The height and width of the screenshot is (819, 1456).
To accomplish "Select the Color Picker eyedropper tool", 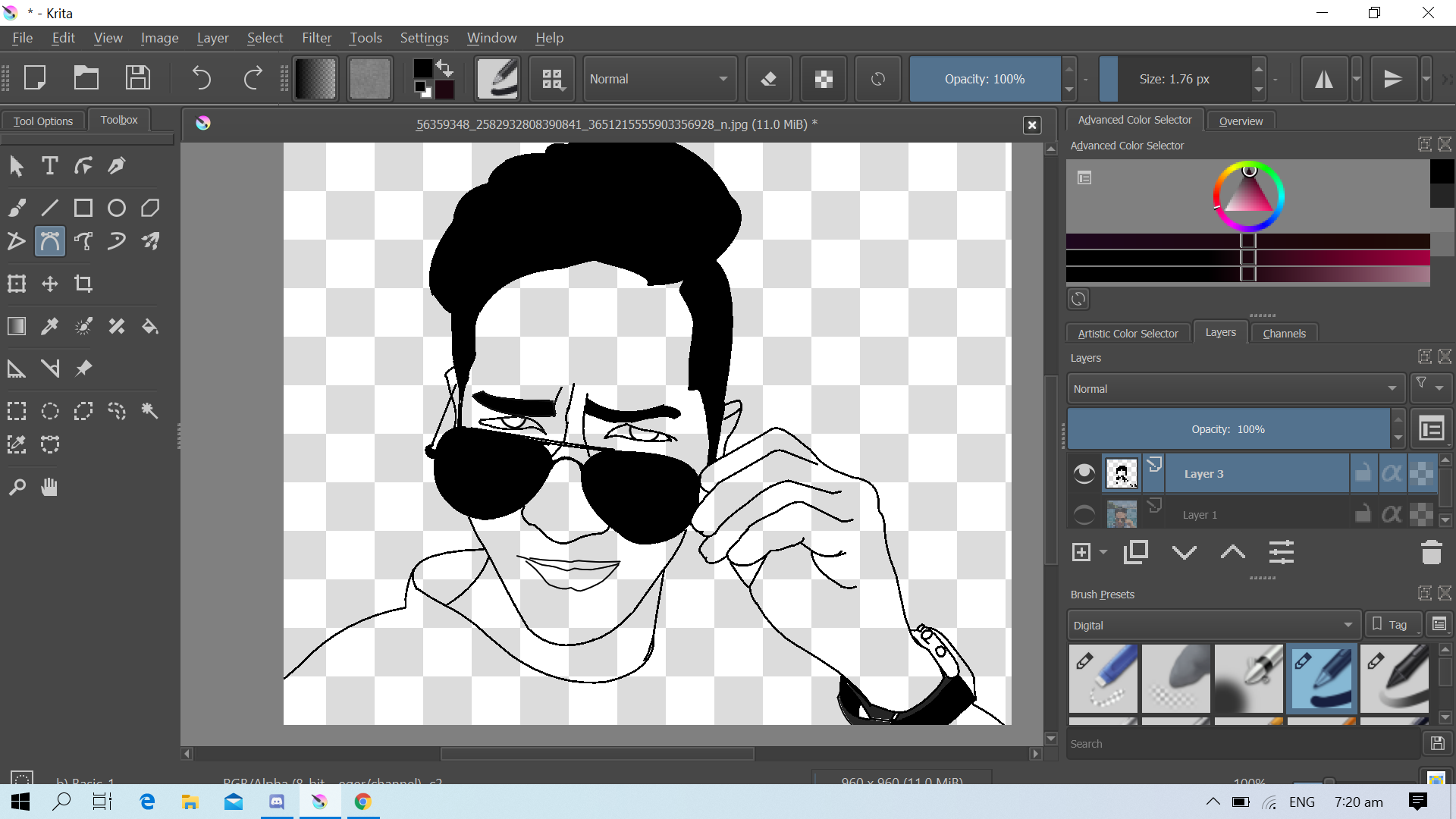I will click(50, 326).
